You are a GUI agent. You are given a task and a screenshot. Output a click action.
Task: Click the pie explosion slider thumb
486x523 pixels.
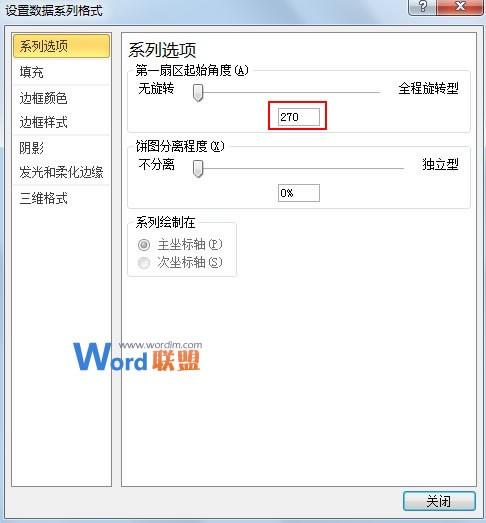tap(198, 168)
